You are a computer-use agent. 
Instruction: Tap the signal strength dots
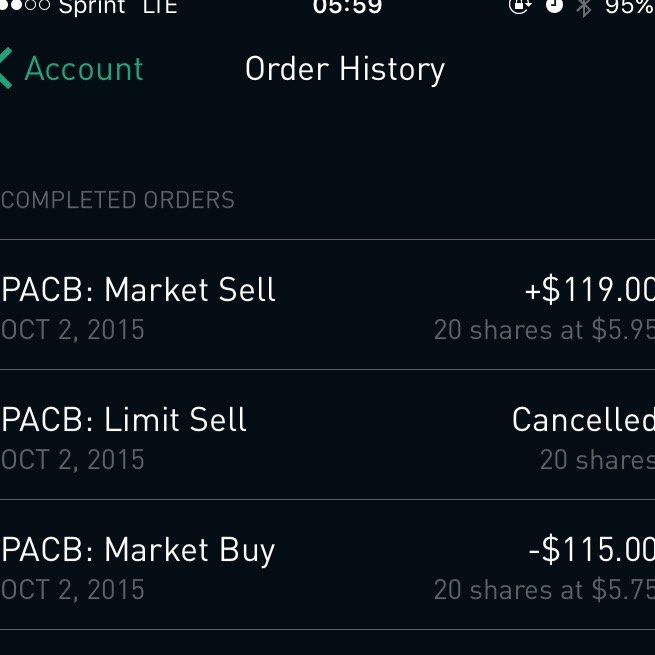coord(25,6)
